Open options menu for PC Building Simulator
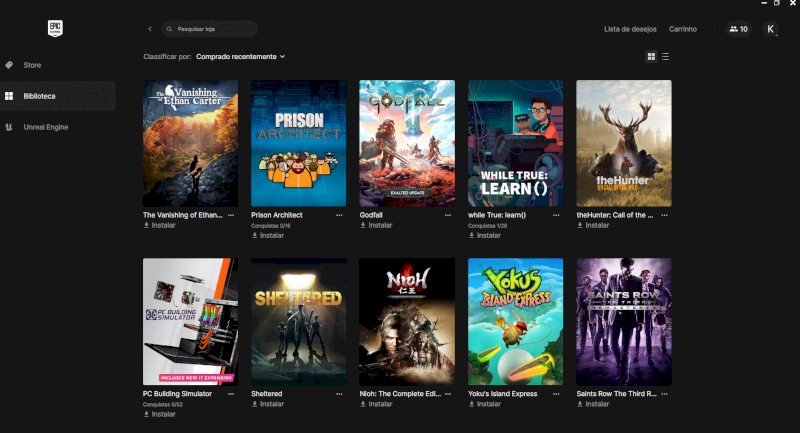 click(x=231, y=394)
